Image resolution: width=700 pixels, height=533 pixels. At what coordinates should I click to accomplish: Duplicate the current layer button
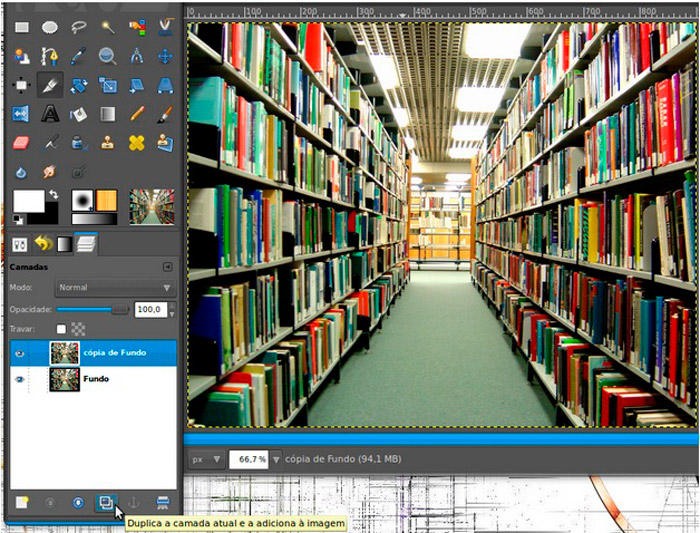tap(106, 503)
